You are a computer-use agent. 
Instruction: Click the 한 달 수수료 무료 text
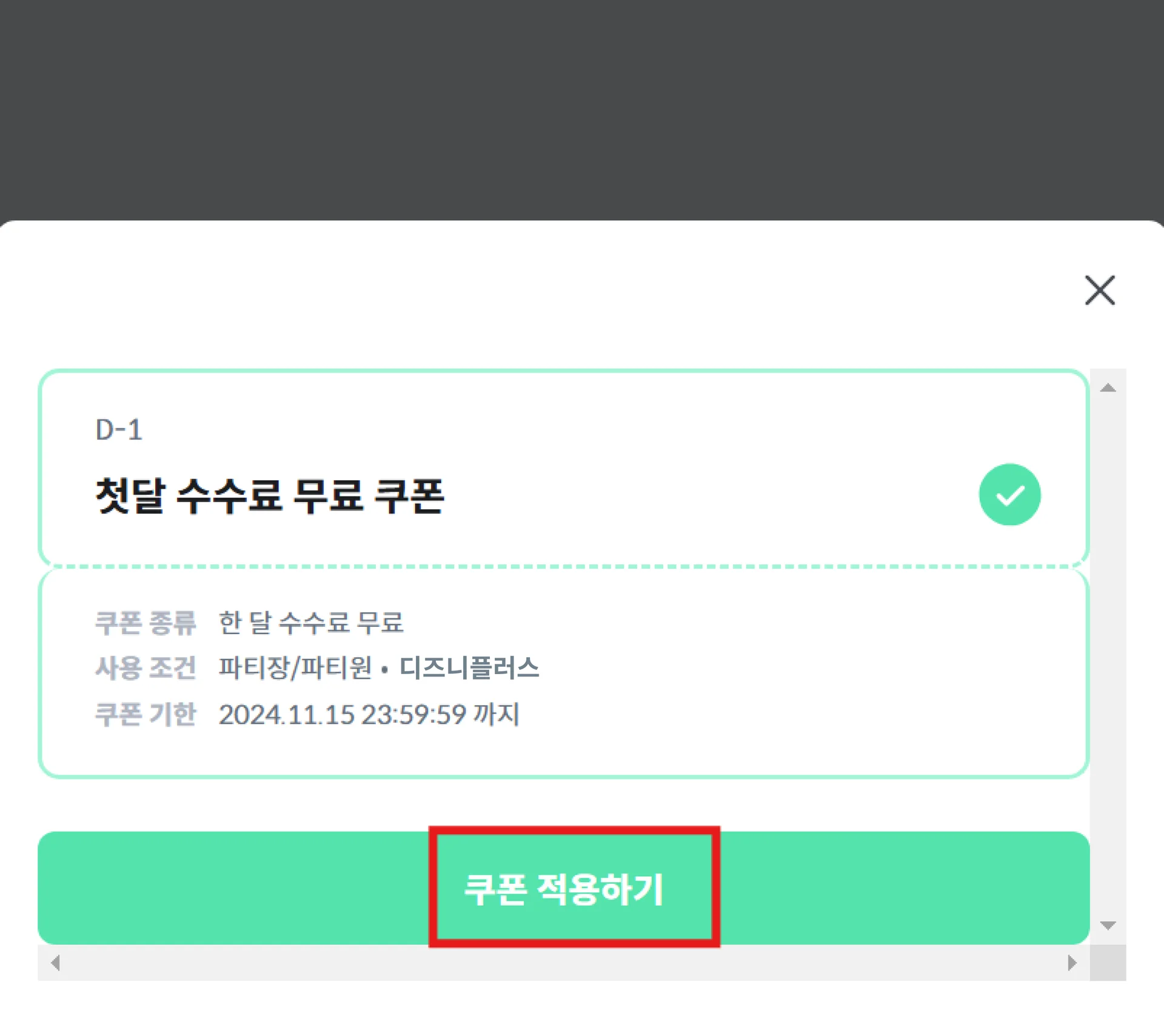311,623
